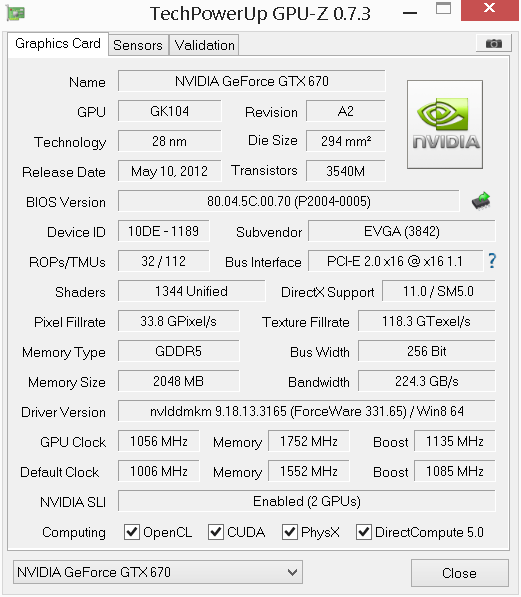Select the Graphics Card tab
This screenshot has height=597, width=521.
58,44
